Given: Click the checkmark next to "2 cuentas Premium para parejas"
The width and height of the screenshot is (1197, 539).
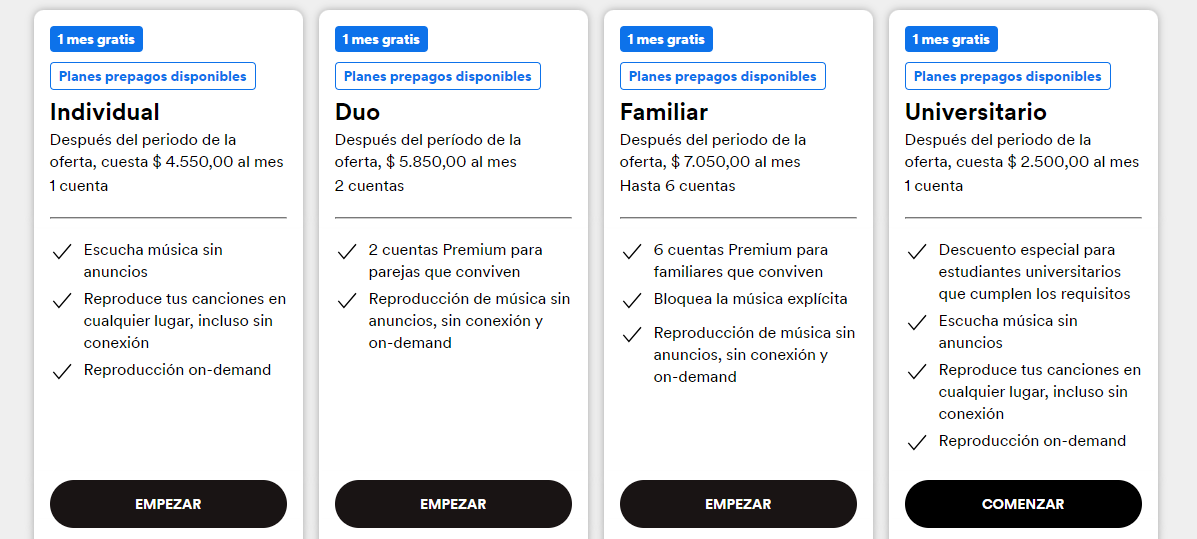Looking at the screenshot, I should click(x=347, y=251).
